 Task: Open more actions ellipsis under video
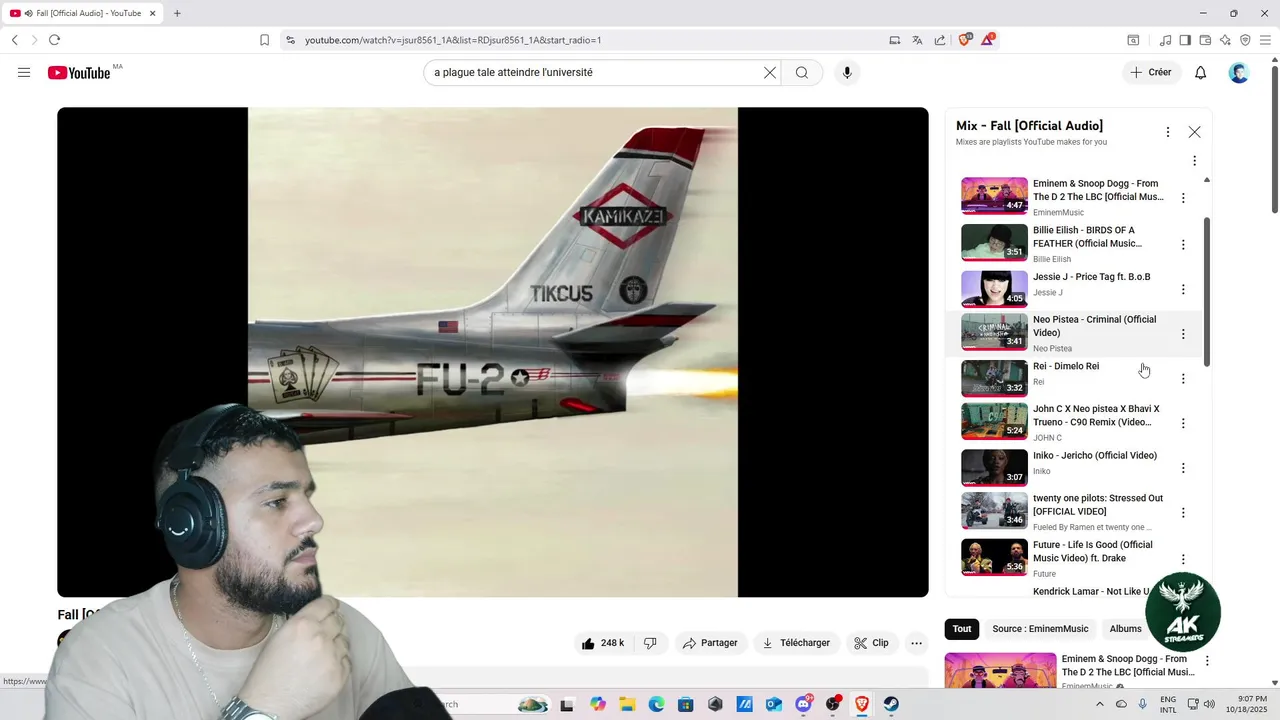coord(916,643)
